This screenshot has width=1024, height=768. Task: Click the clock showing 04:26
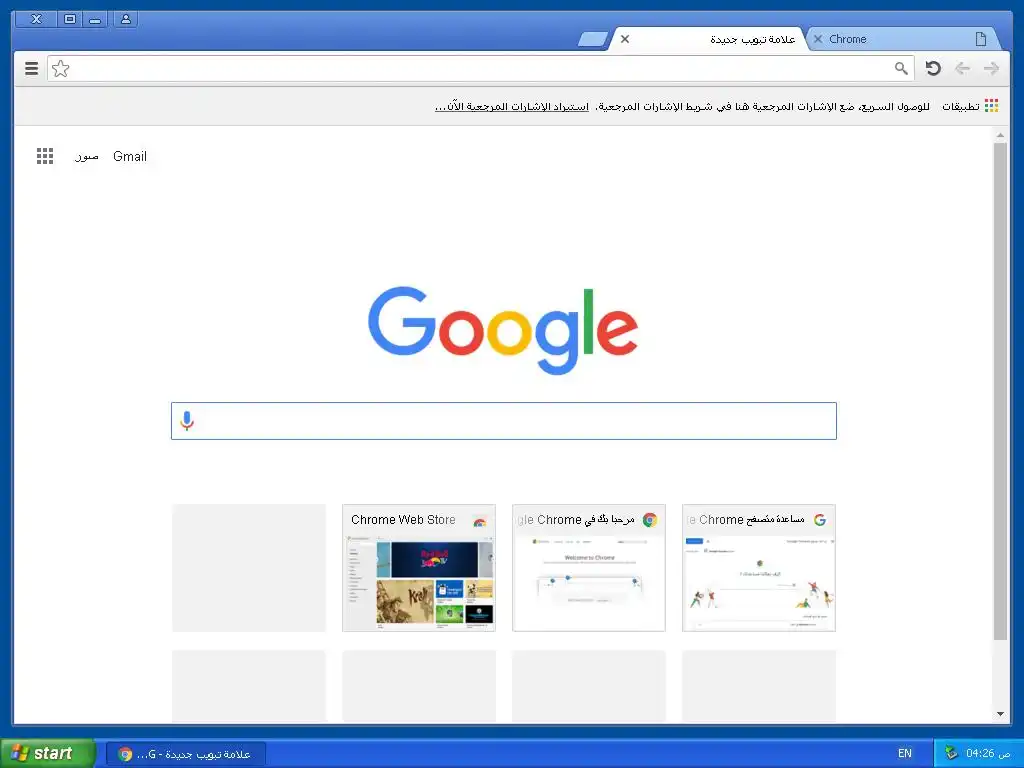[987, 753]
